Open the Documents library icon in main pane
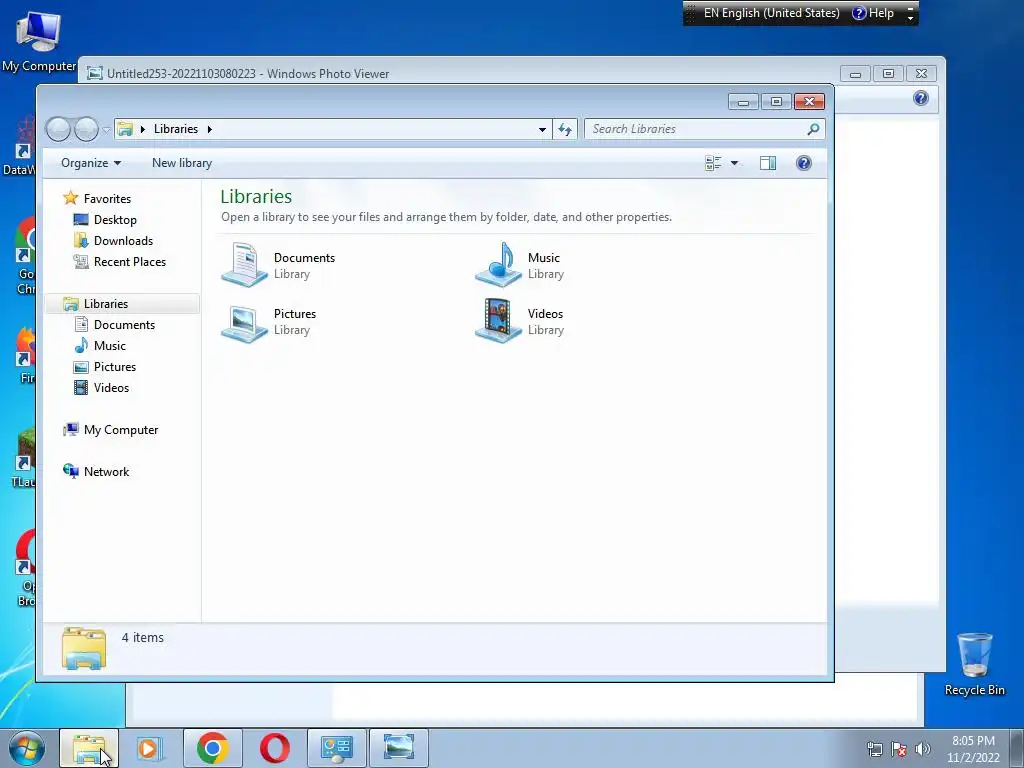 coord(244,264)
